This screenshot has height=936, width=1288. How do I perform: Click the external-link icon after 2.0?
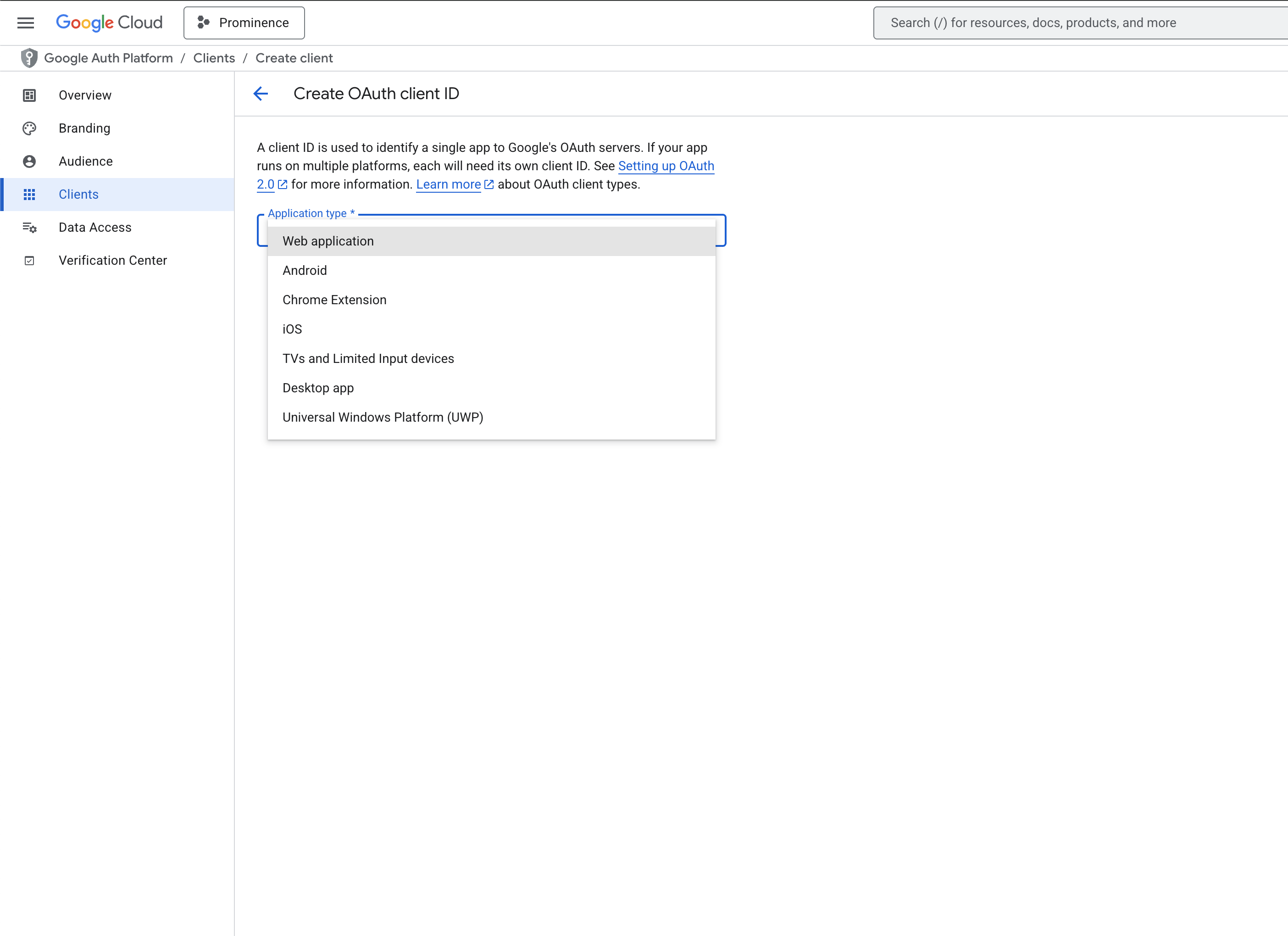pos(282,184)
